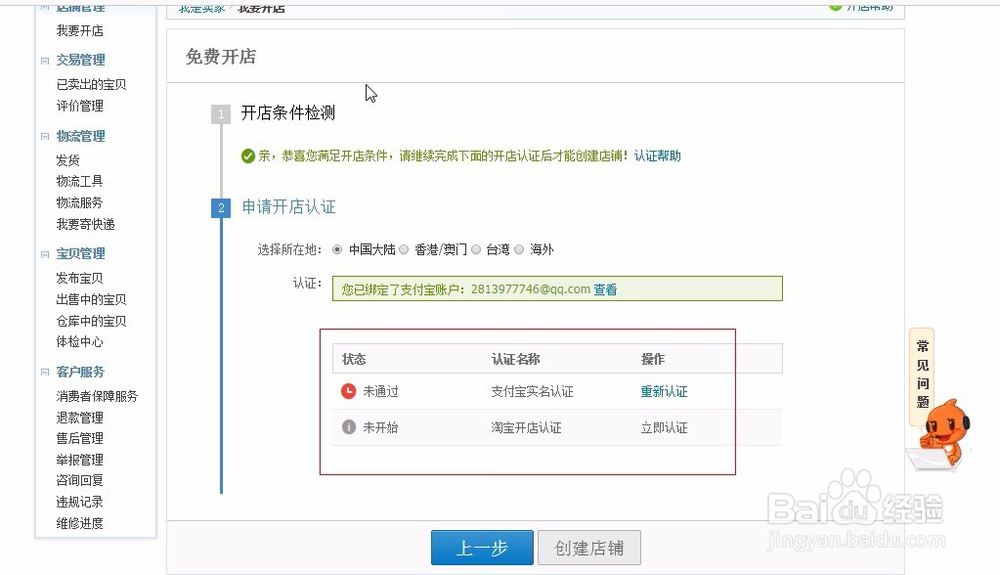This screenshot has width=1000, height=575.
Task: Click the gray 未开始 info icon
Action: click(349, 427)
